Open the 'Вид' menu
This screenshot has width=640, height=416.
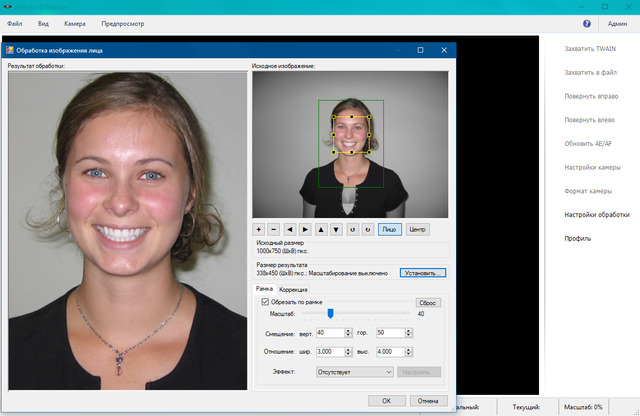coord(43,24)
